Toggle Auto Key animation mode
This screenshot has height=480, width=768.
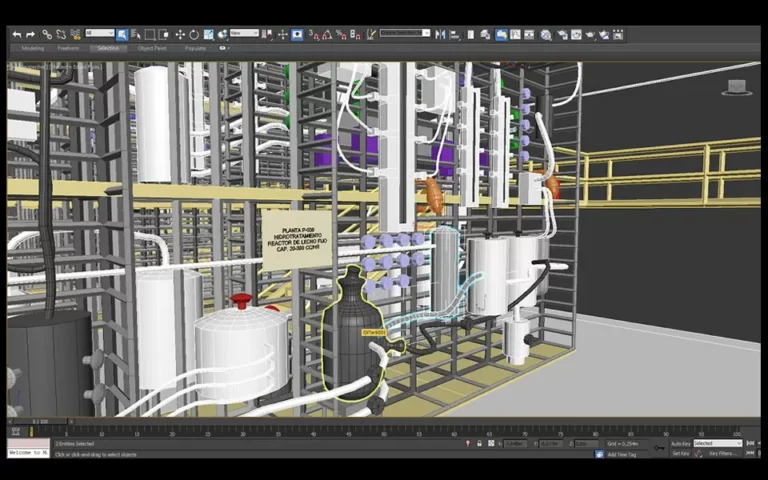tap(680, 443)
